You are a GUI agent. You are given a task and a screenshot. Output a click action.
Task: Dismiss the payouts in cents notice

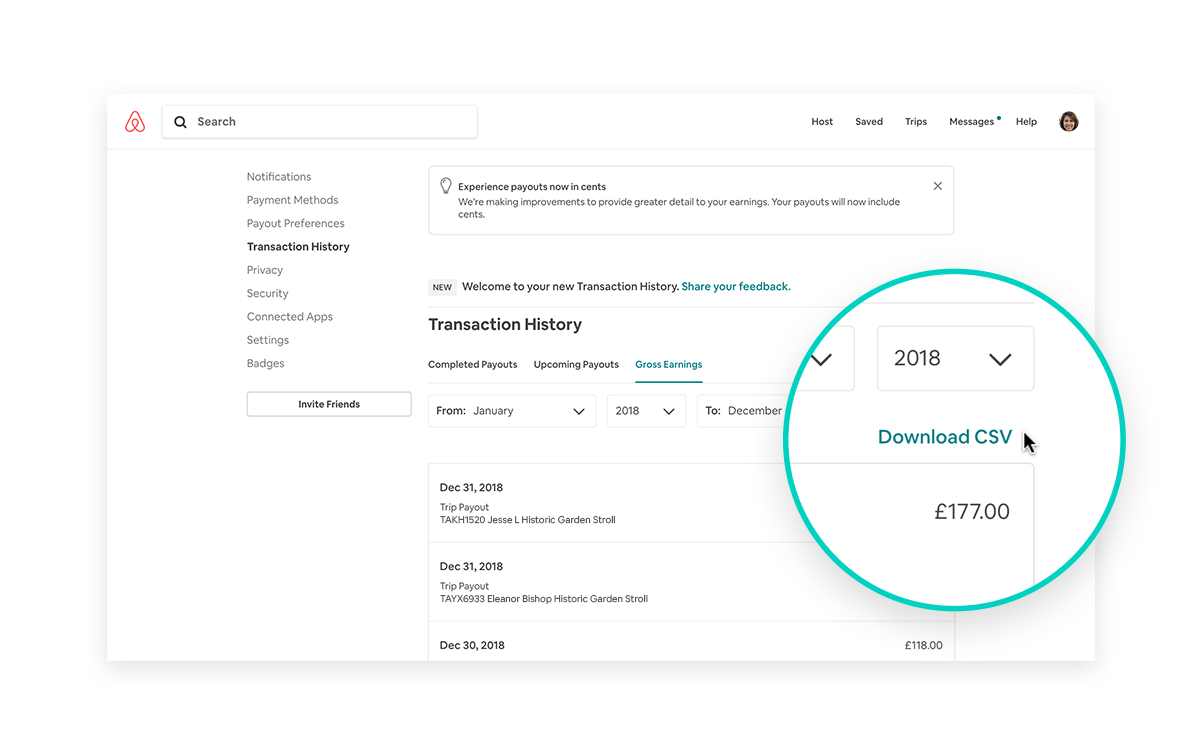coord(937,186)
